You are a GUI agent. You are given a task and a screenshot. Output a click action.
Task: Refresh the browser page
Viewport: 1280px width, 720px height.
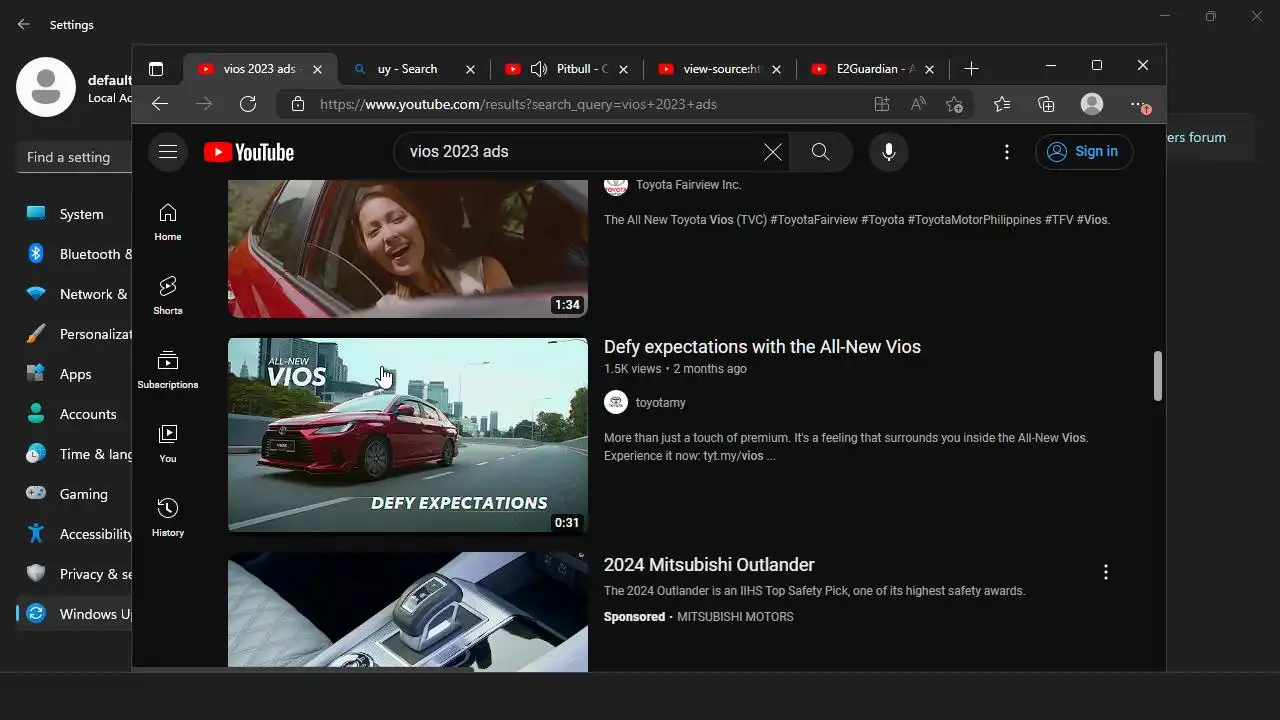tap(248, 104)
